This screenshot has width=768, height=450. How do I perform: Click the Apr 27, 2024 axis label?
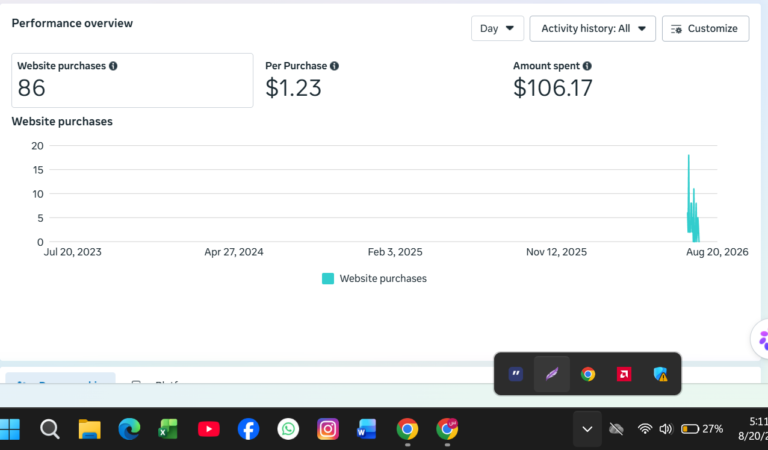pyautogui.click(x=234, y=252)
